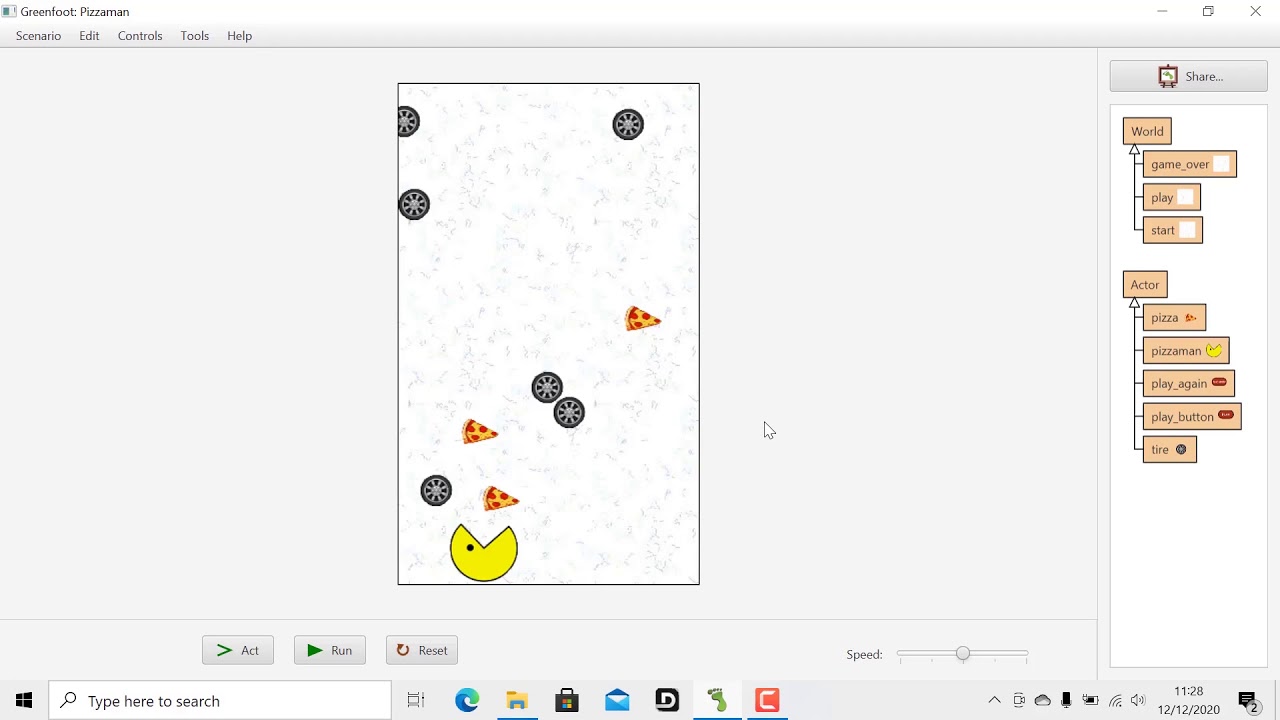Select the play_button actor class

pos(1192,417)
